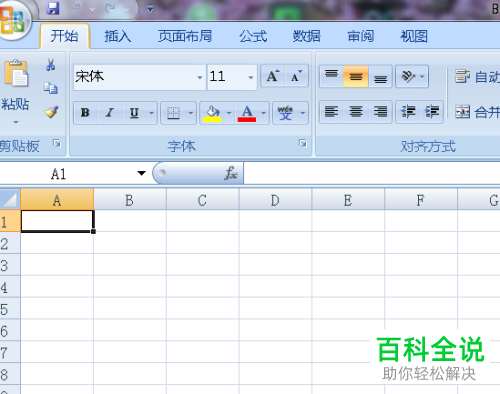This screenshot has width=500, height=394.
Task: Decrease indent icon
Action: tap(408, 112)
